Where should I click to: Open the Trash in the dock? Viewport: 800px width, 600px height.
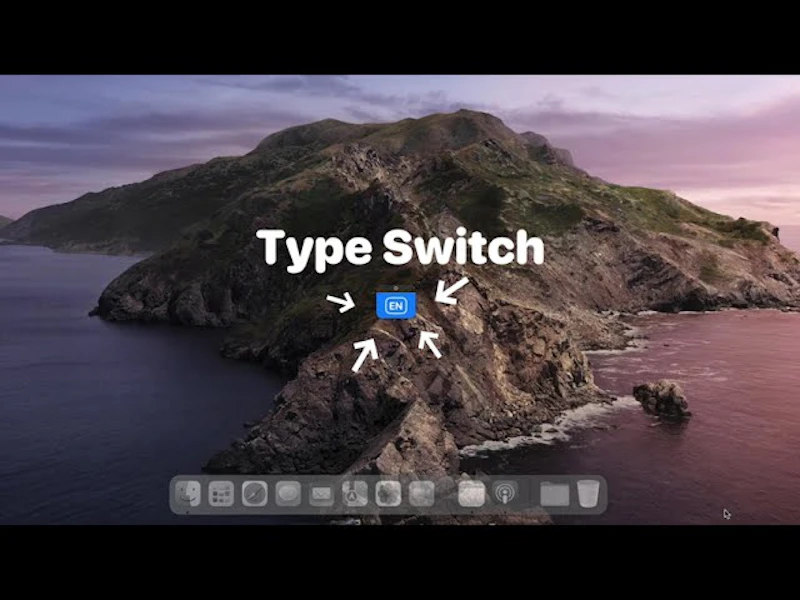[x=588, y=494]
